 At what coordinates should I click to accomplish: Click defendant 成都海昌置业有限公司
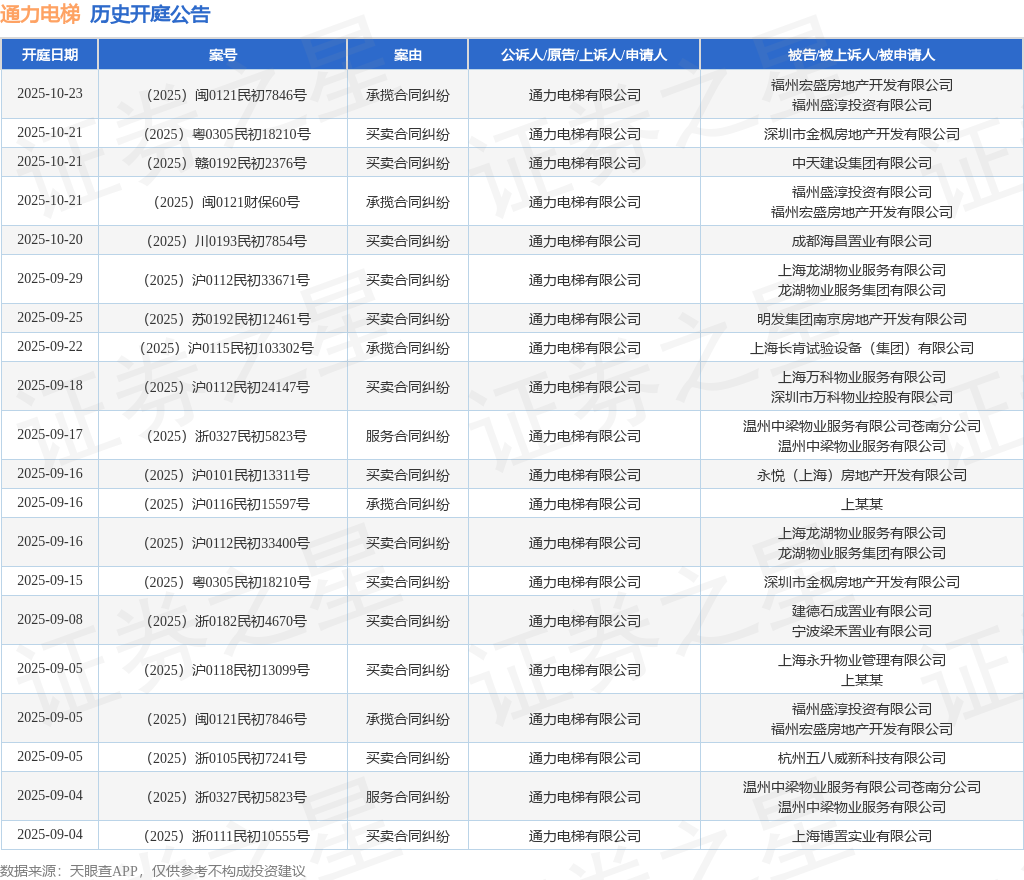click(x=861, y=242)
